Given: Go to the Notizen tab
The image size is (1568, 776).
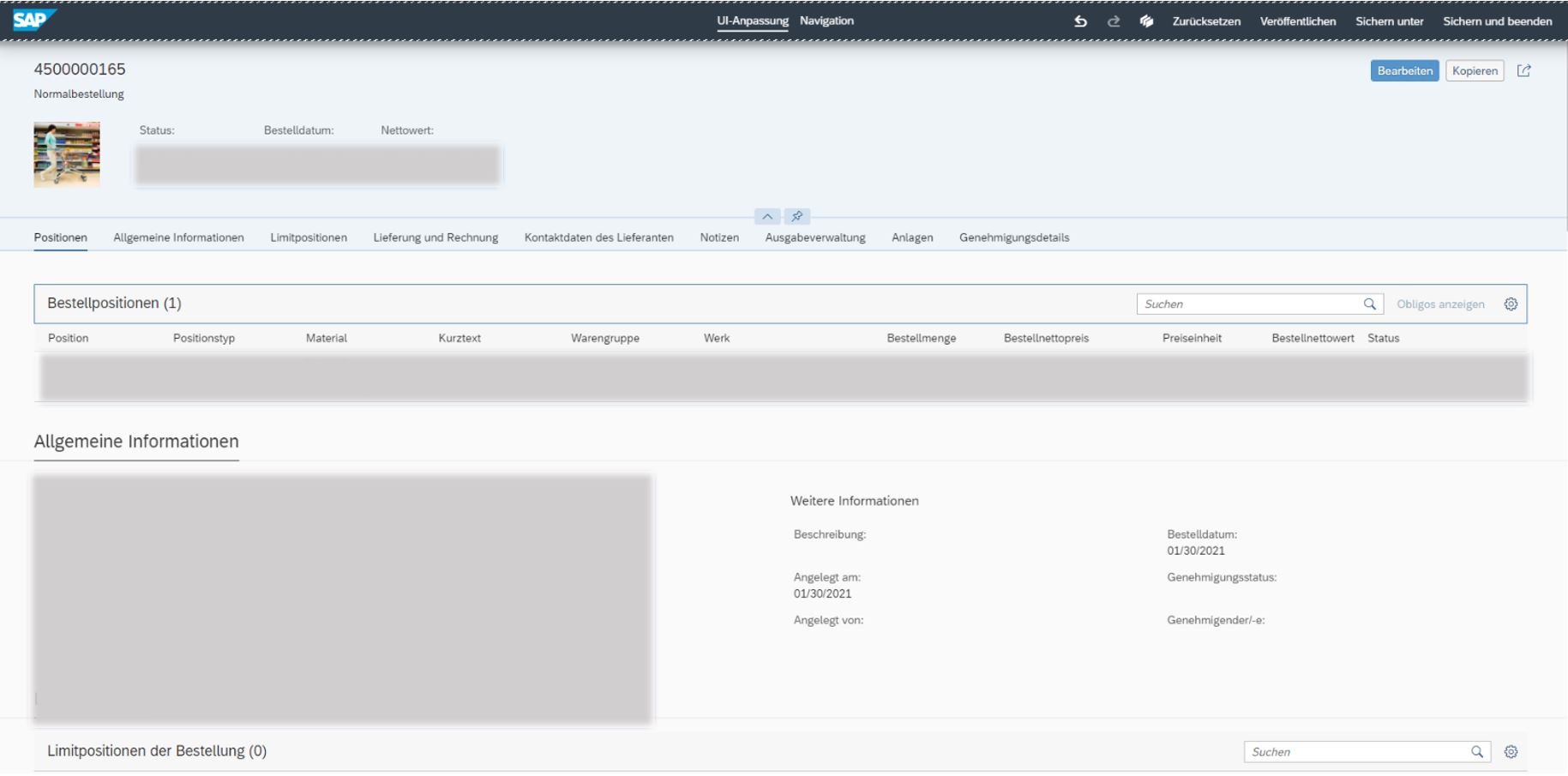Looking at the screenshot, I should [719, 238].
